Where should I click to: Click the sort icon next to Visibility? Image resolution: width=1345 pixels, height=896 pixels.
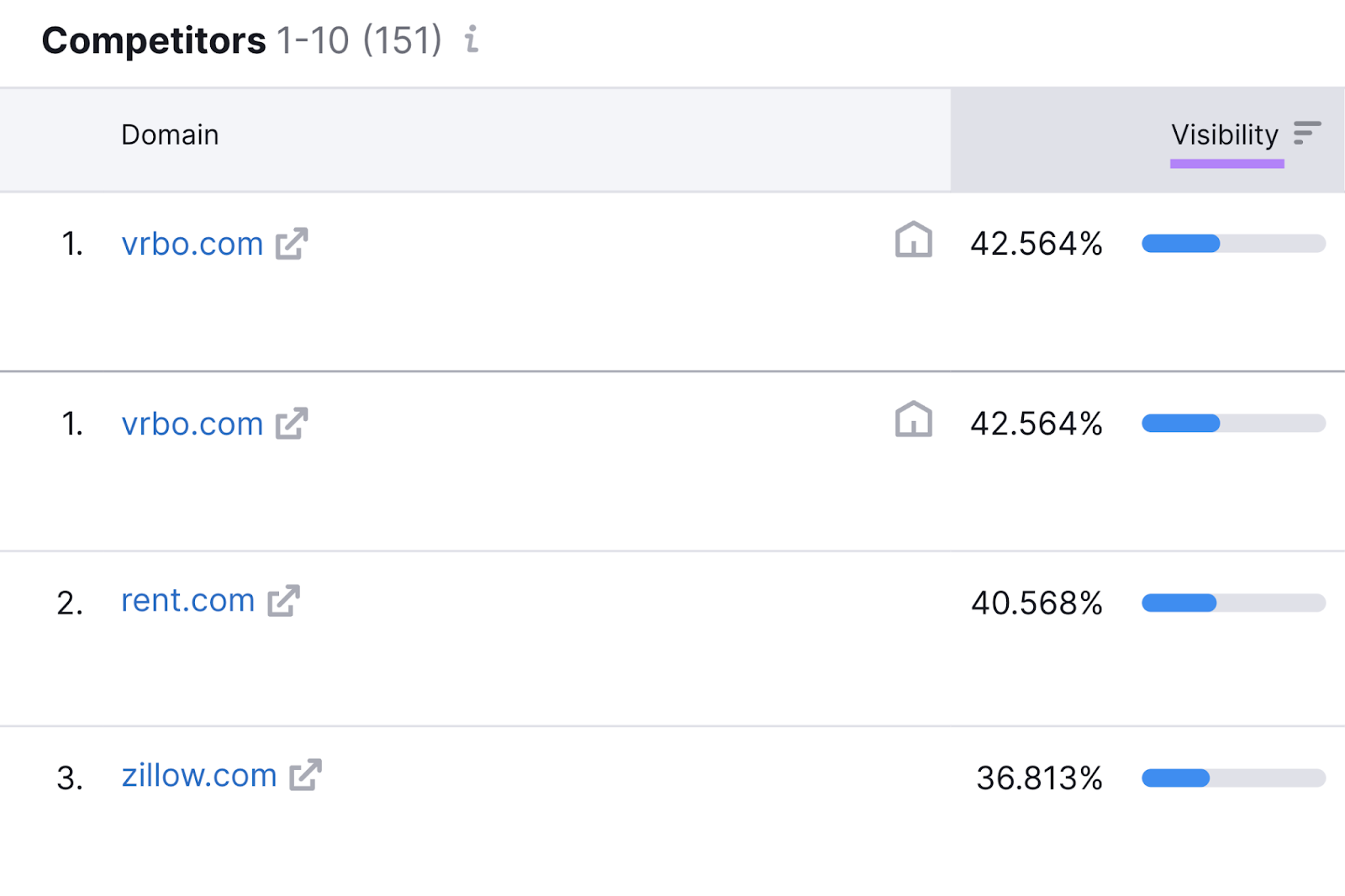click(1306, 134)
